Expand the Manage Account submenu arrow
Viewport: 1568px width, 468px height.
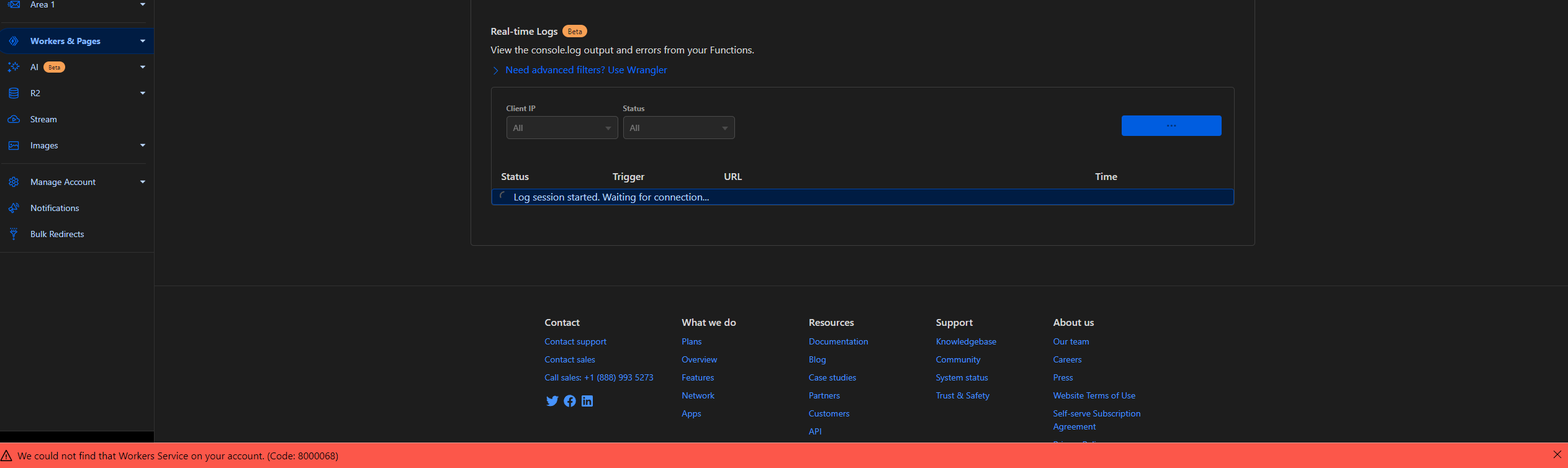click(x=143, y=182)
